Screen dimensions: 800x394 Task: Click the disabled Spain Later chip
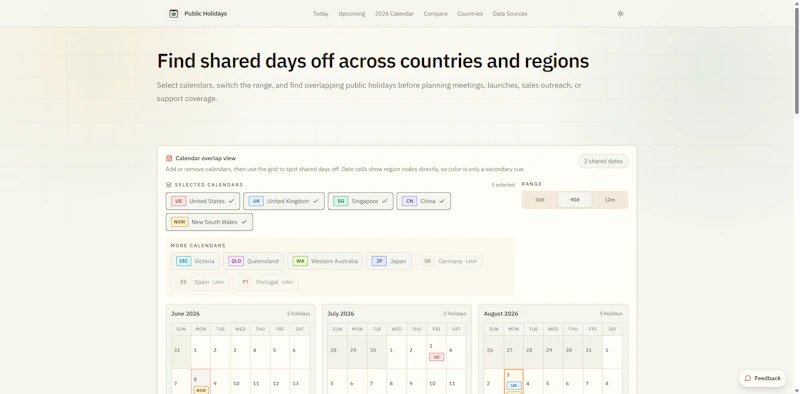(x=200, y=282)
